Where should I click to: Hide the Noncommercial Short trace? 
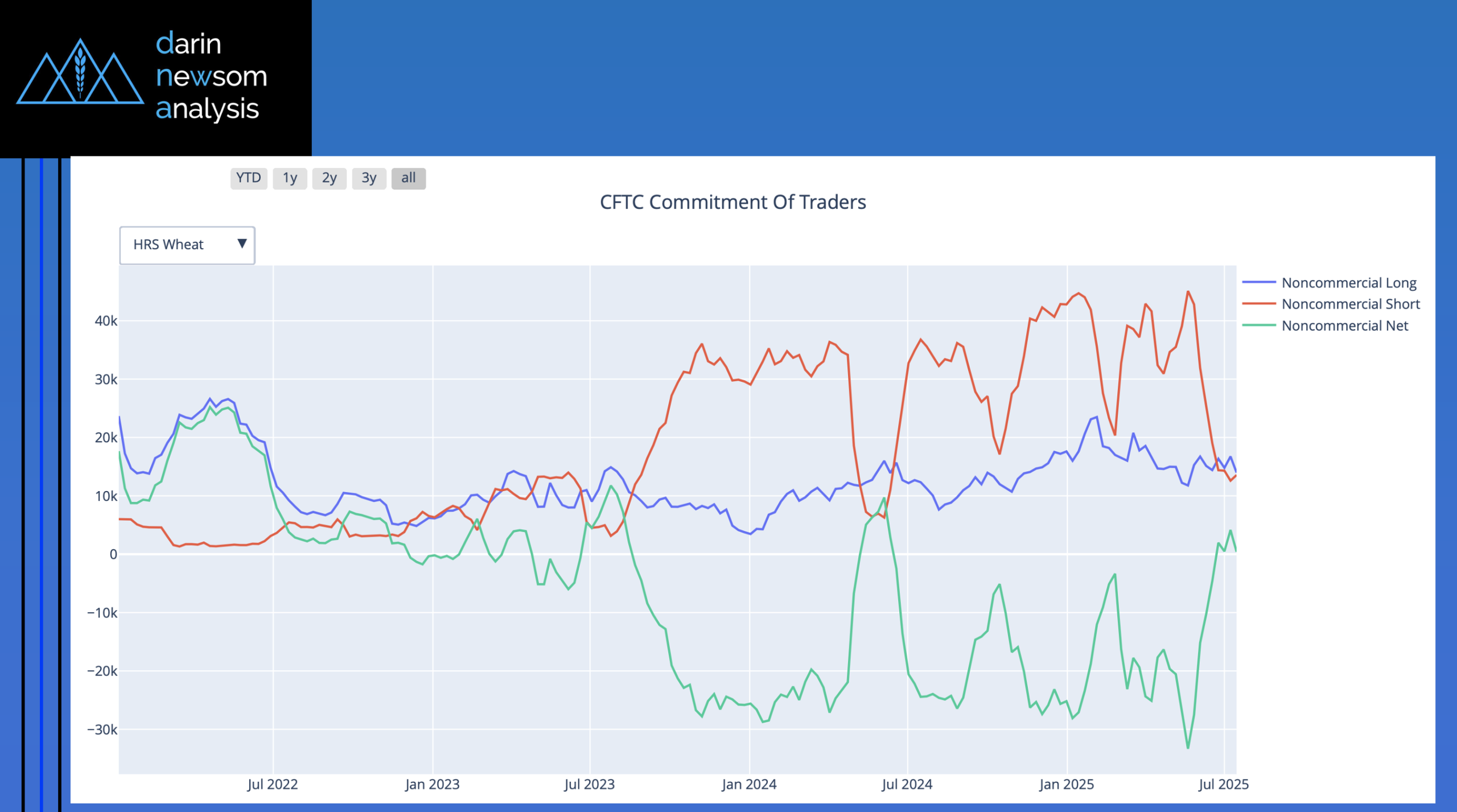[1350, 304]
